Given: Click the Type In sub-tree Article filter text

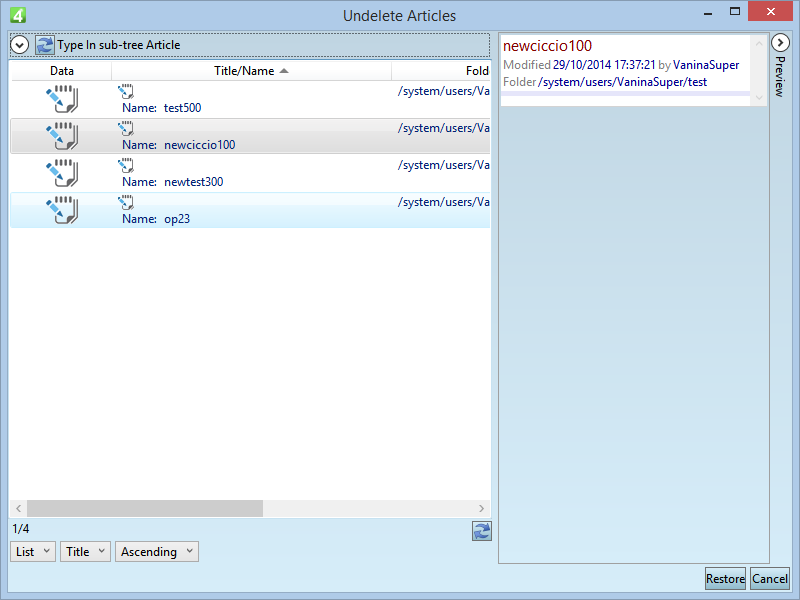Looking at the screenshot, I should tap(118, 45).
